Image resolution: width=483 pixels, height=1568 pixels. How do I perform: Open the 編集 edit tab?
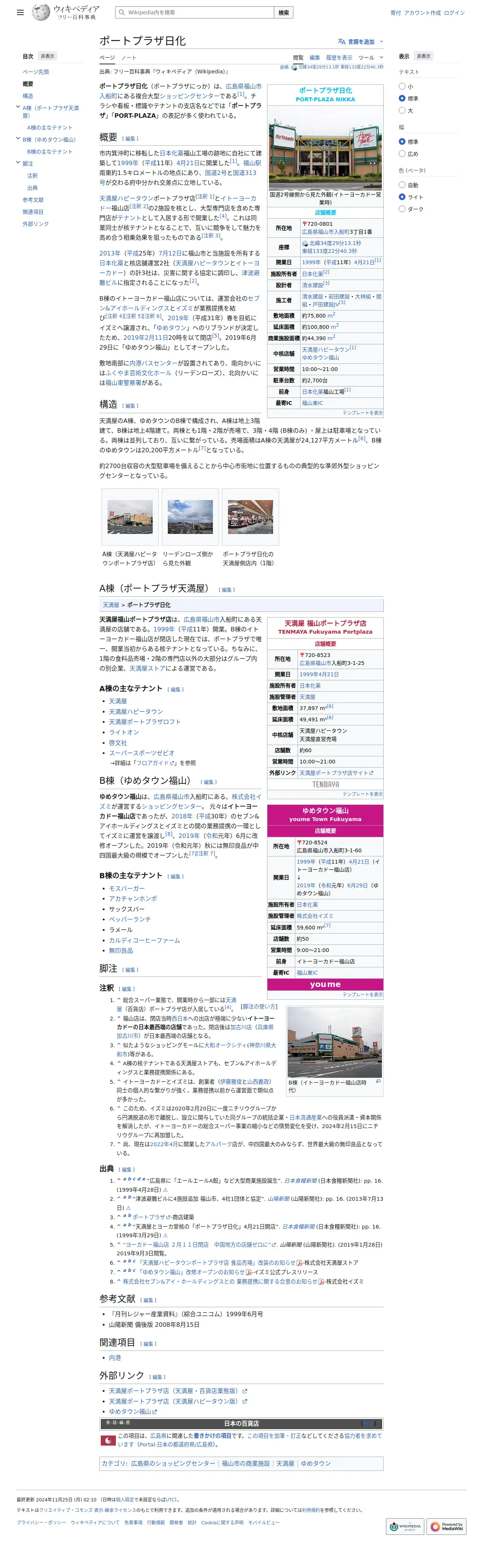(314, 57)
